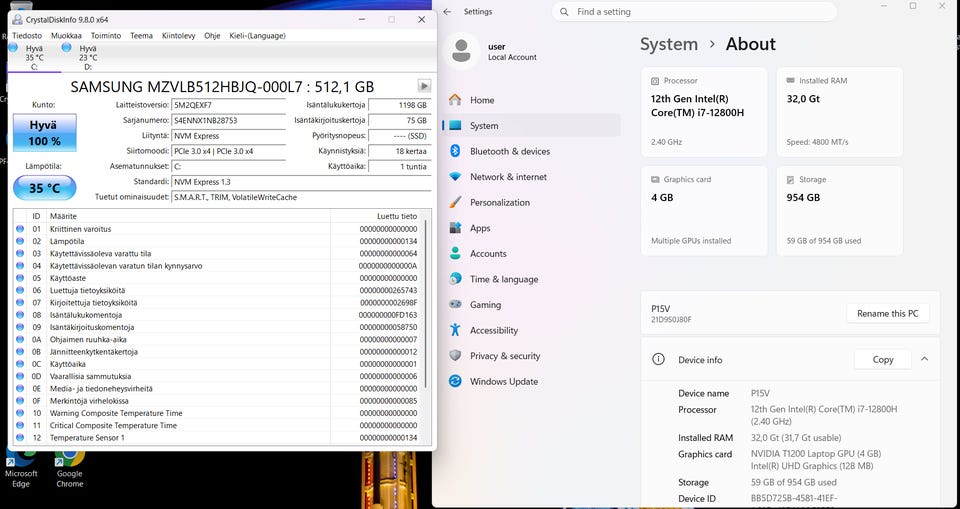Viewport: 960px width, 509px height.
Task: Click the firmware field 5M2QEXF7
Action: point(228,105)
